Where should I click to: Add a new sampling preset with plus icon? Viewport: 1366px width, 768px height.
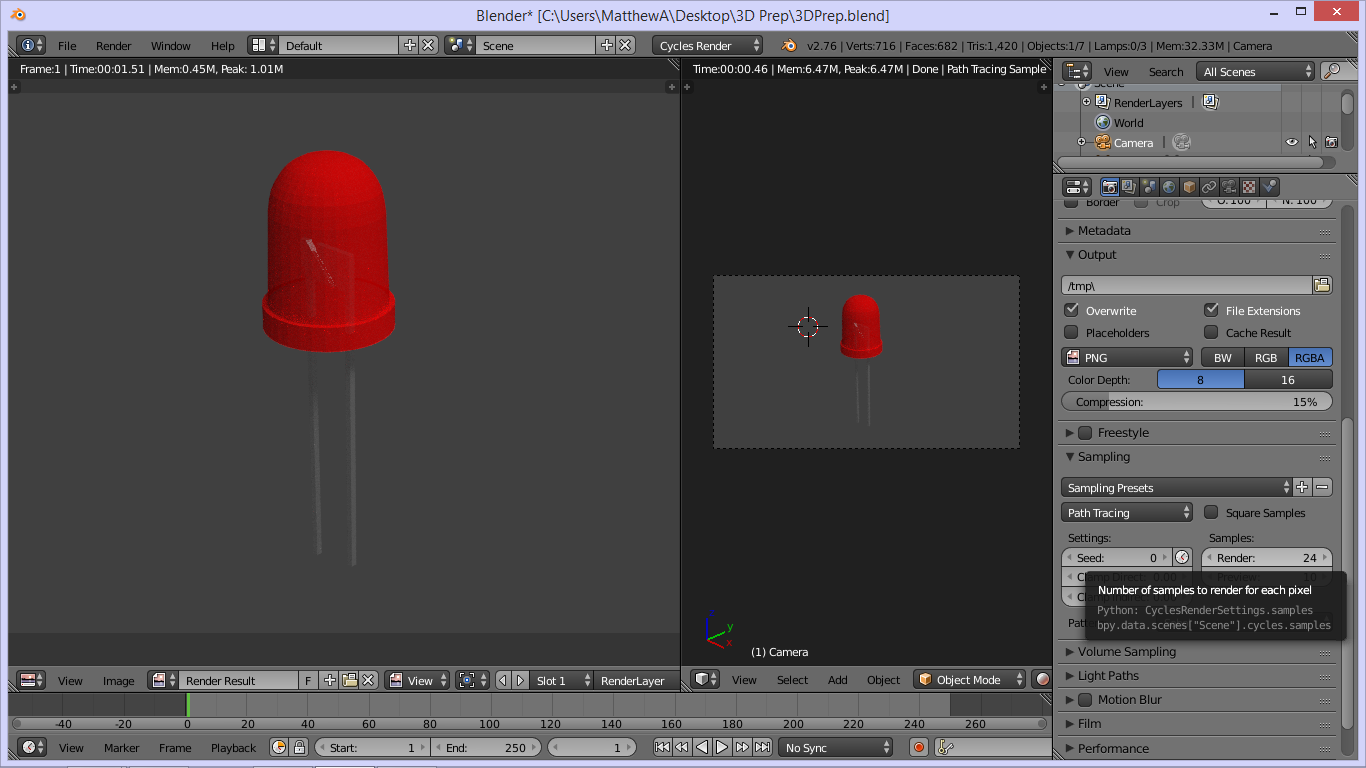coord(1302,487)
